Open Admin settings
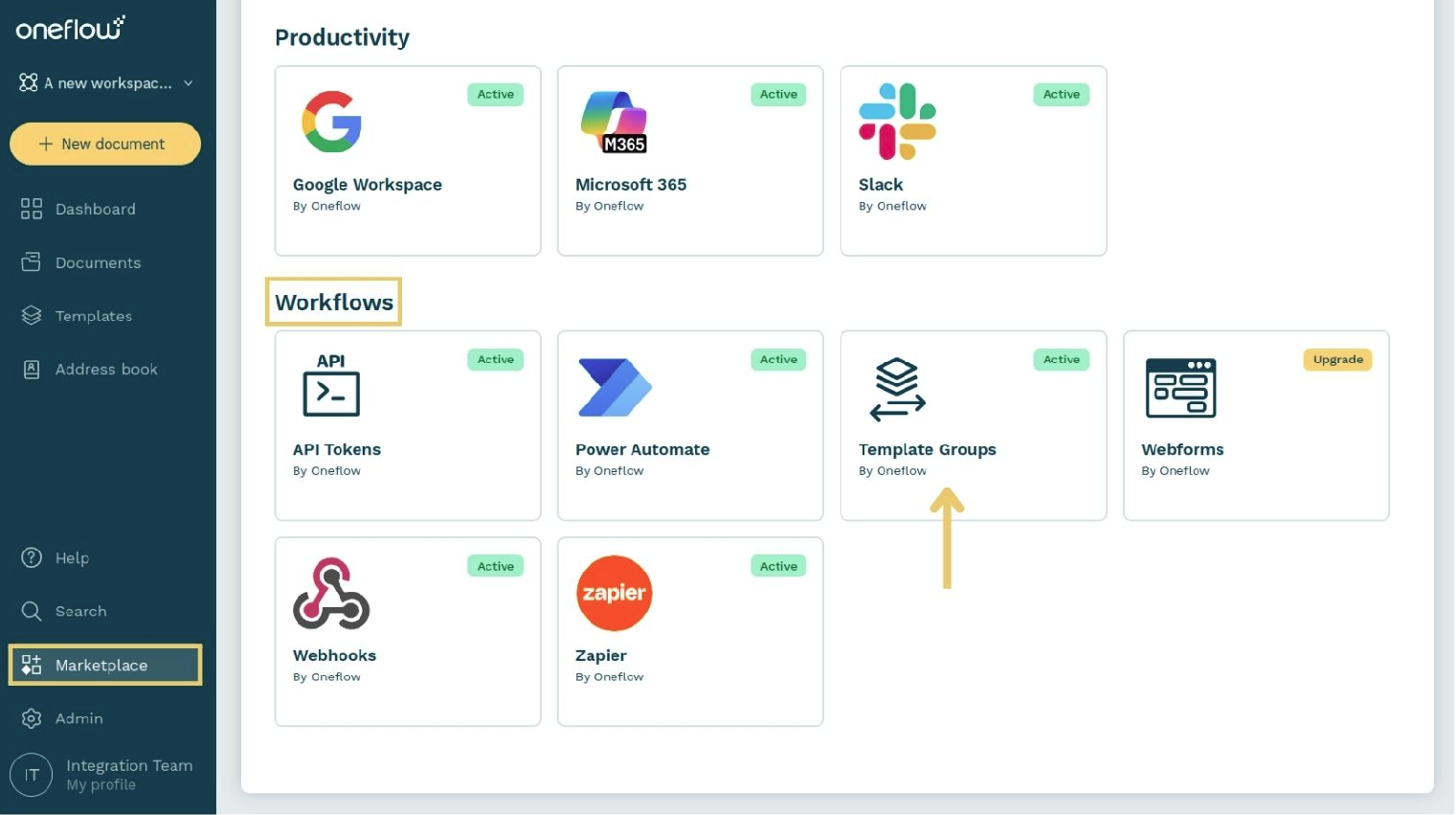 [x=79, y=718]
